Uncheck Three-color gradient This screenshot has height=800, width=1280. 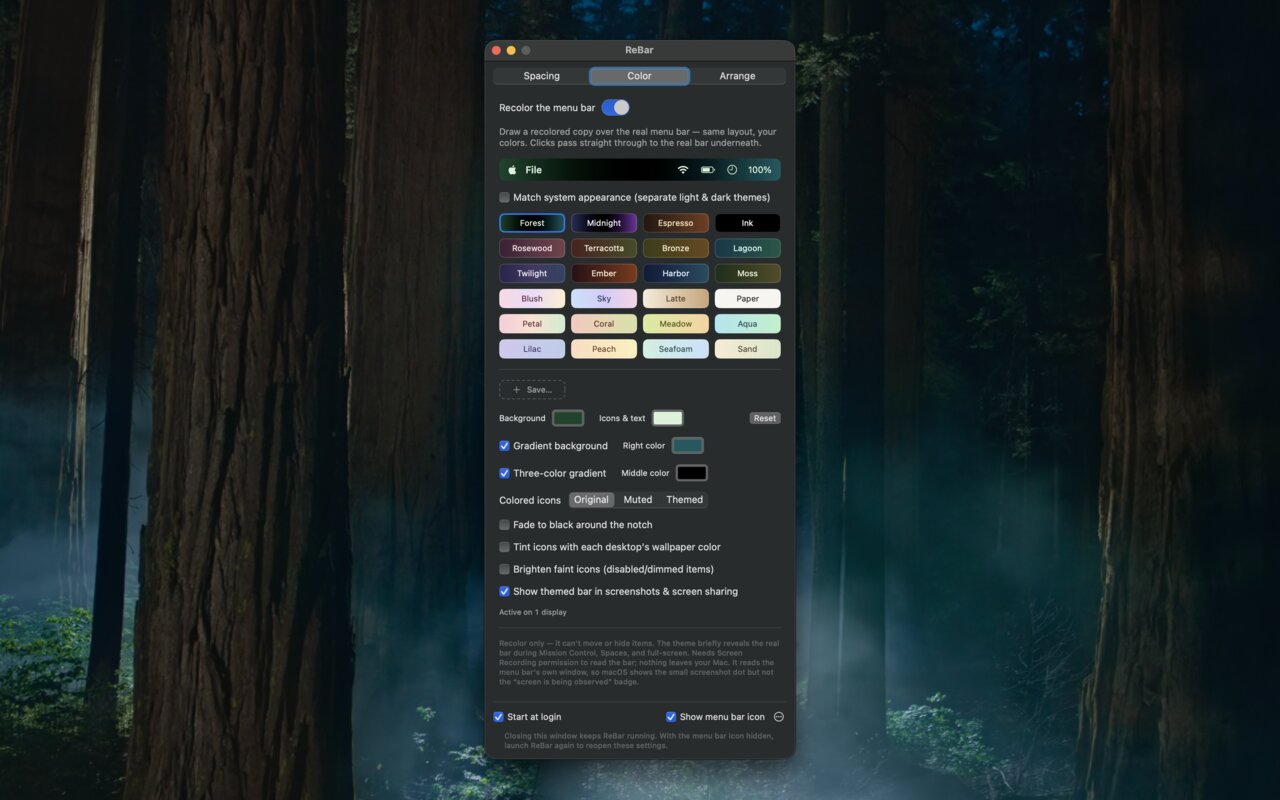[x=505, y=473]
